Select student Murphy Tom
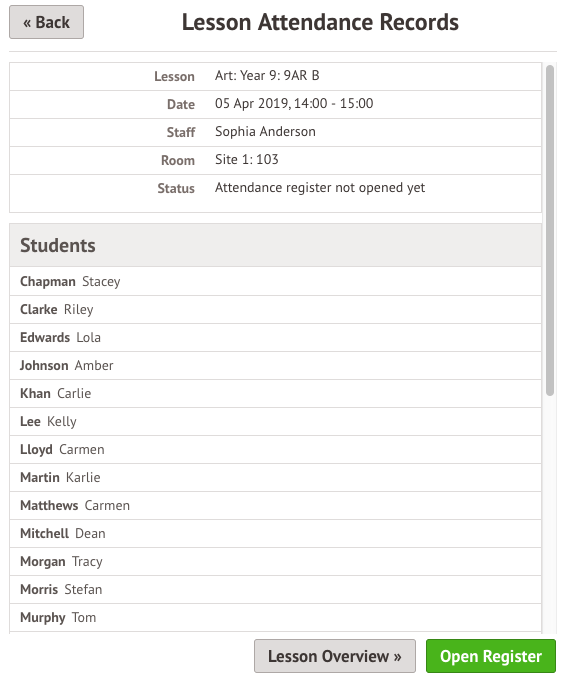 coord(275,618)
